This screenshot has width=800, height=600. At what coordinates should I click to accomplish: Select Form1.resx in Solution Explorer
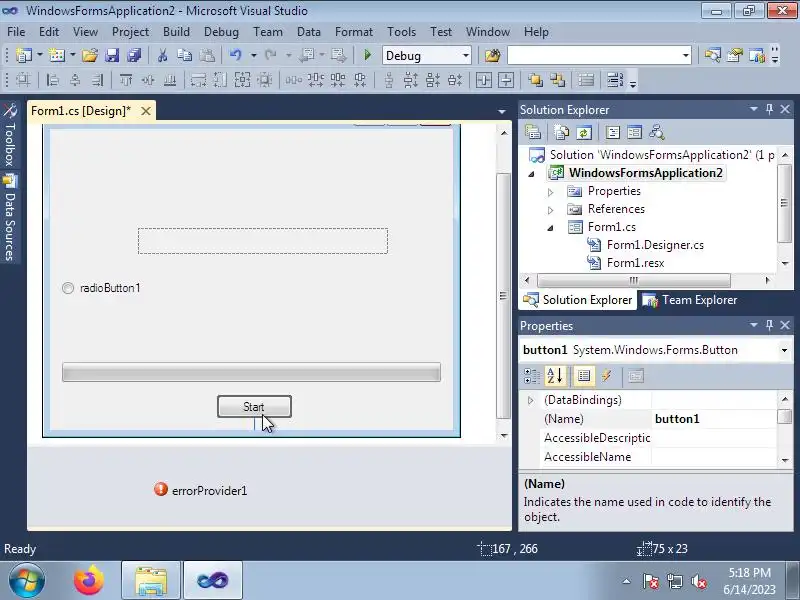(x=635, y=263)
